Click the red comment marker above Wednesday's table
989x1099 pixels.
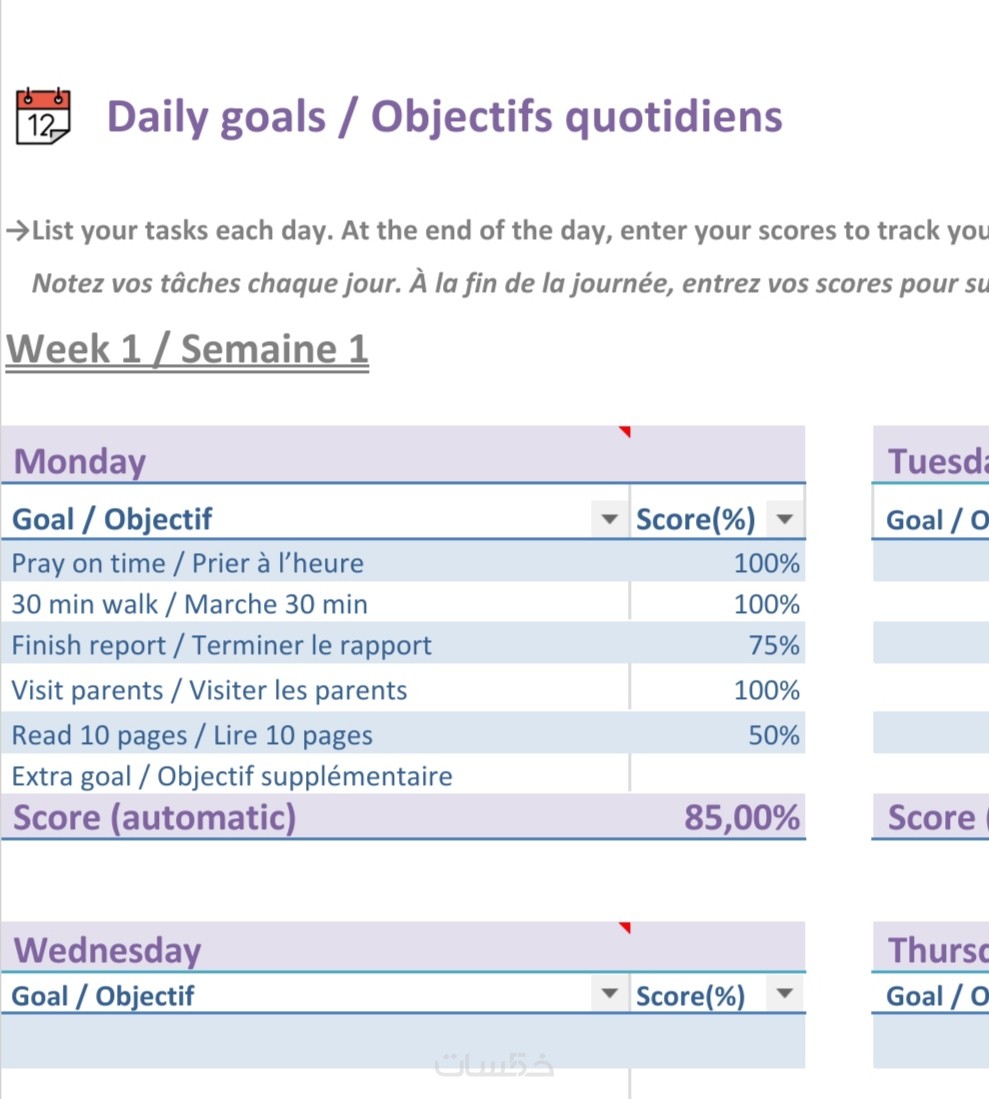(x=625, y=928)
